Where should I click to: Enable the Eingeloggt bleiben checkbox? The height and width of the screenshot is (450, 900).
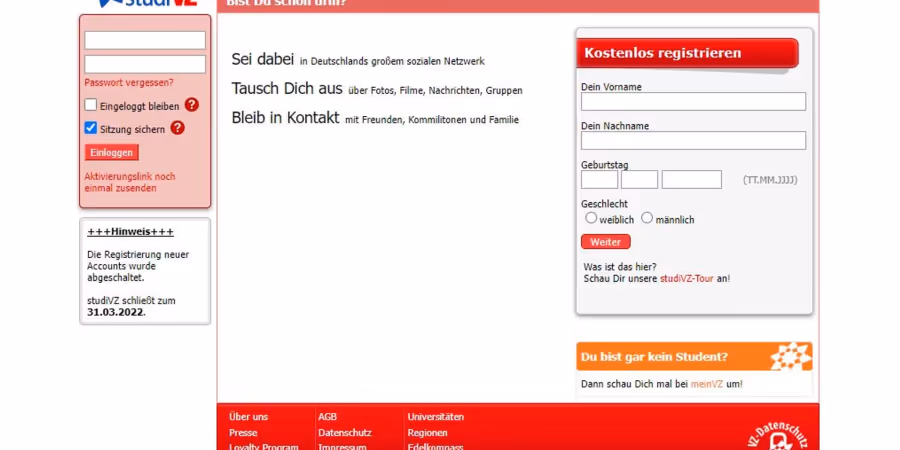click(x=91, y=105)
